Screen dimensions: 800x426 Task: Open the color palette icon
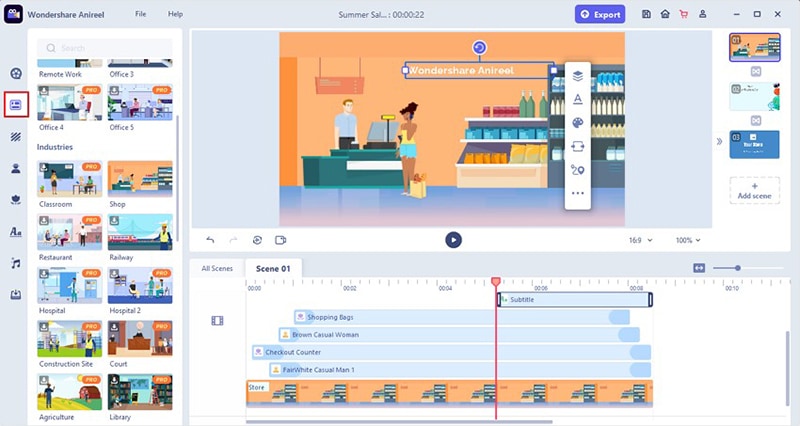578,122
